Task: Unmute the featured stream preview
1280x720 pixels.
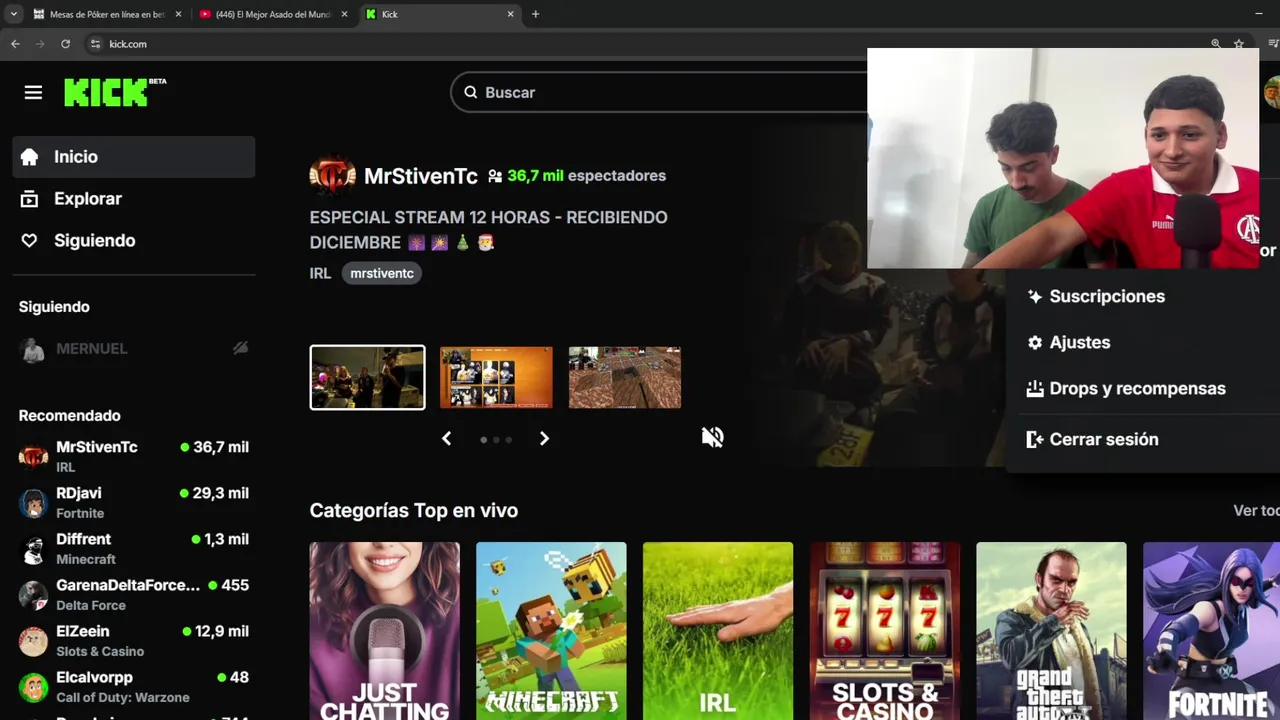Action: [712, 437]
